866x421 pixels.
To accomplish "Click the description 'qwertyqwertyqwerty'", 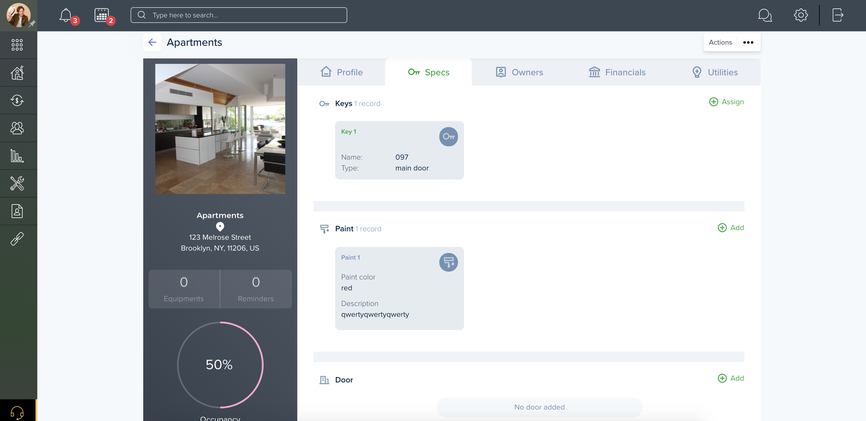I will pyautogui.click(x=375, y=315).
